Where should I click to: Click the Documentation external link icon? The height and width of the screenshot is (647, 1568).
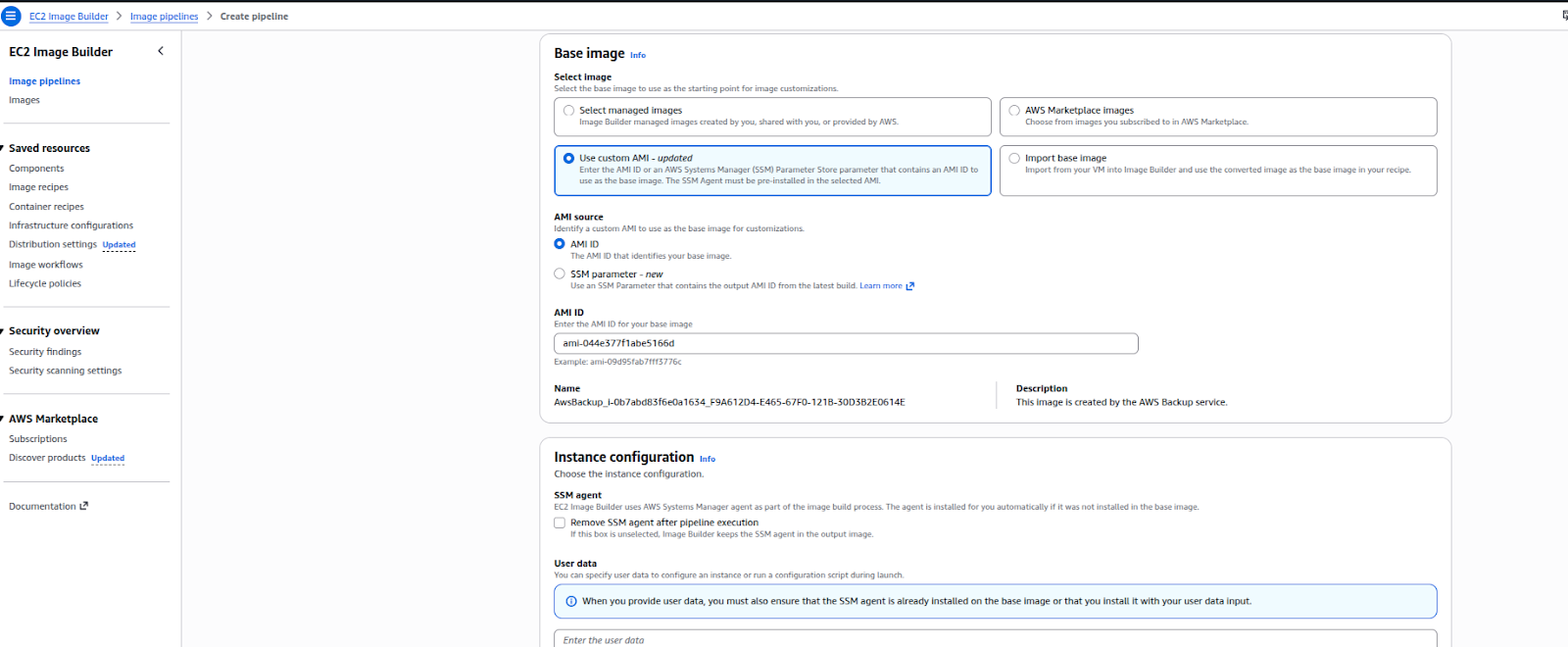pos(84,506)
